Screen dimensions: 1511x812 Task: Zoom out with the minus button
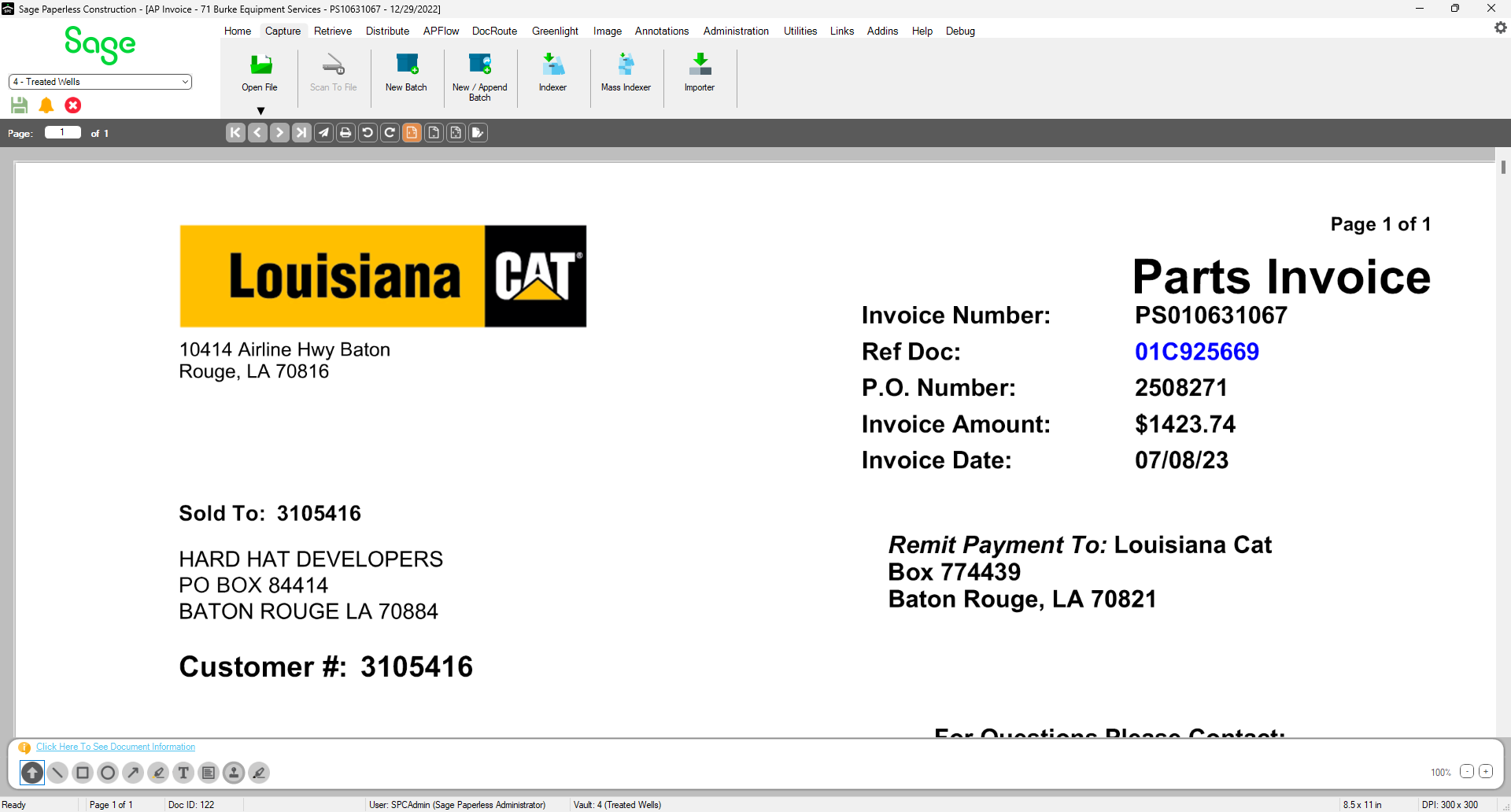click(x=1466, y=771)
